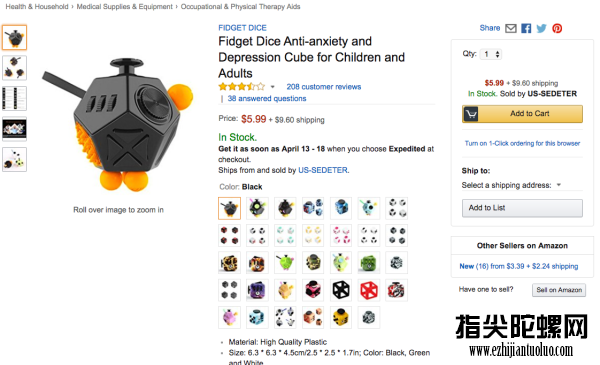600x365 pixels.
Task: Open the star rating breakdown arrow
Action: click(x=272, y=87)
